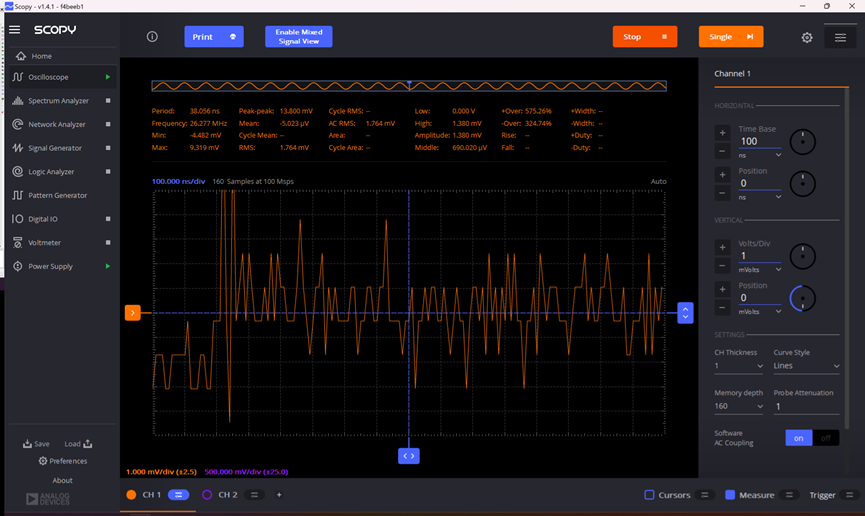Click the horizontal trigger position handle

[409, 456]
